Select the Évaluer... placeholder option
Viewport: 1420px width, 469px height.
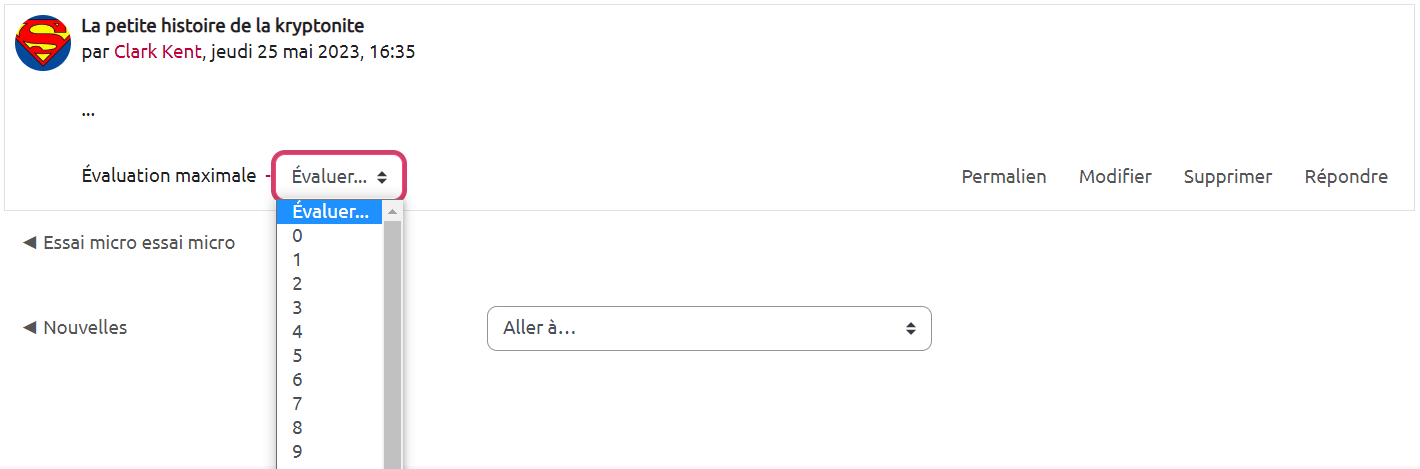[330, 212]
